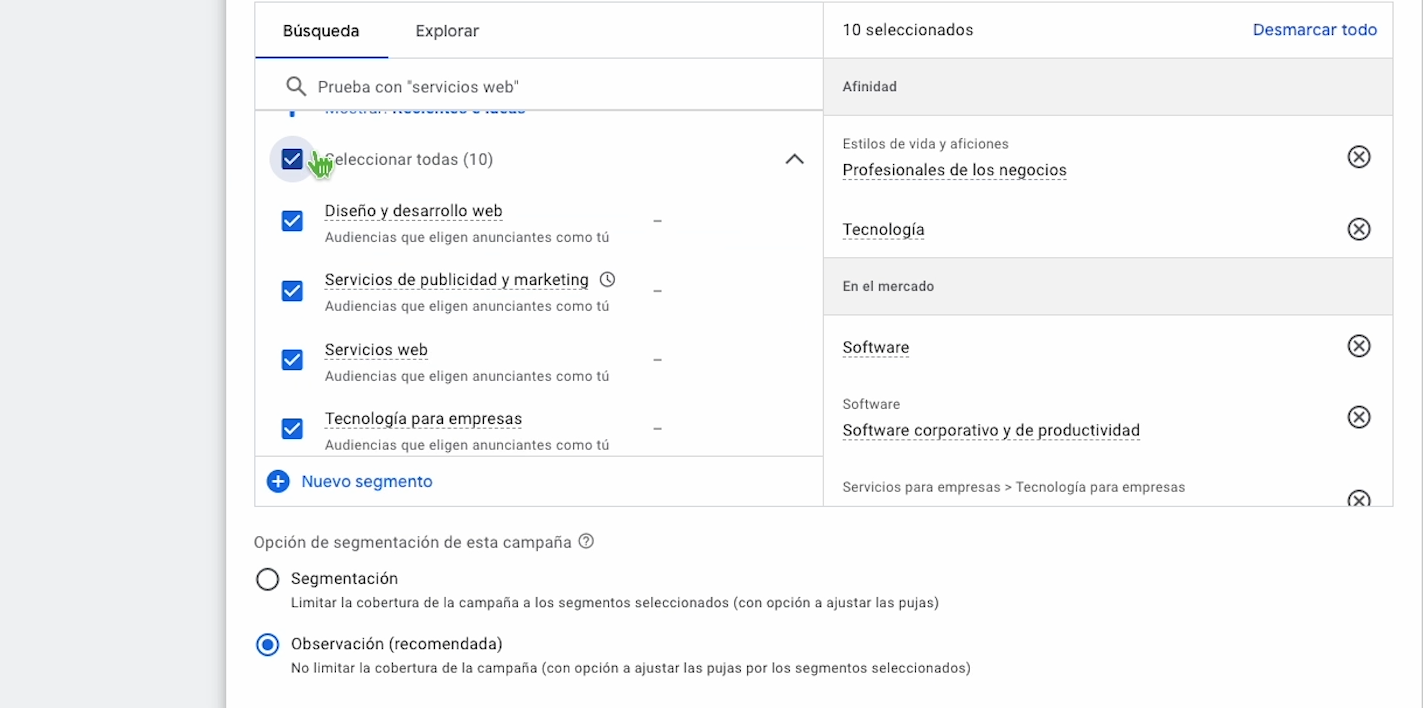Remove Software corporativo y de productividad
Viewport: 1423px width, 708px height.
pos(1358,417)
